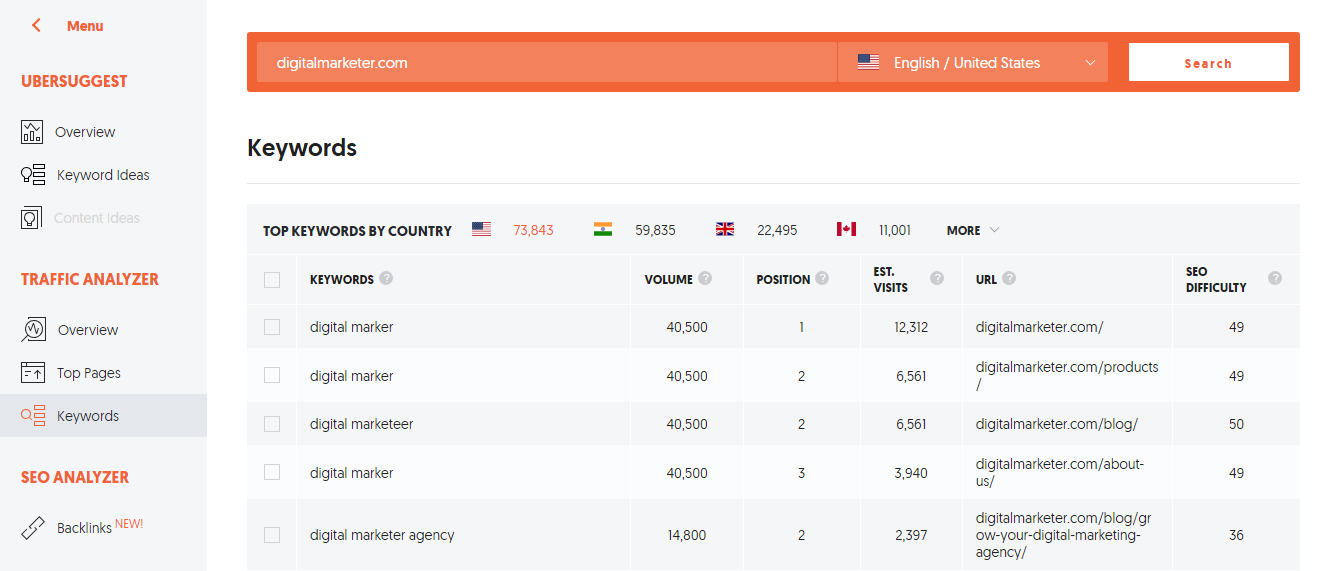Click the US flag in language selector

(868, 62)
